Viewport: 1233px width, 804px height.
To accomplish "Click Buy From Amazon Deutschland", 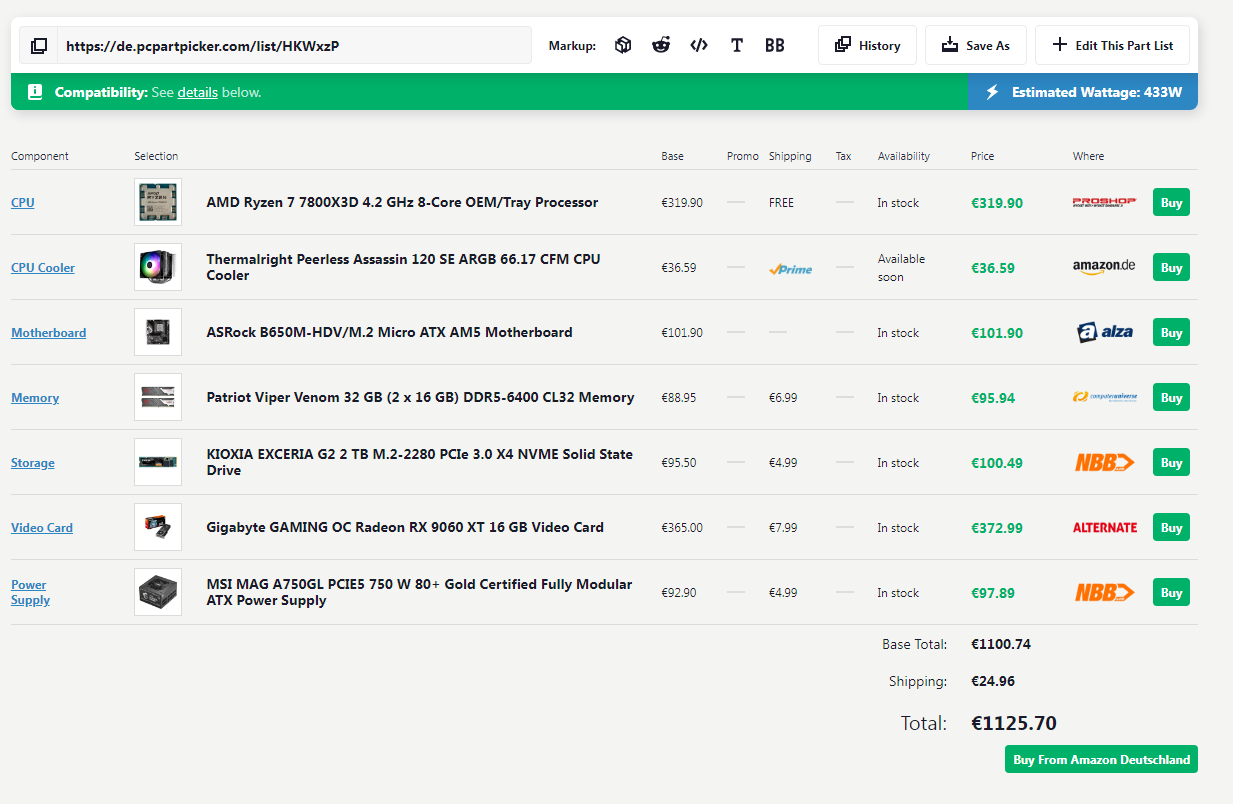I will tap(1101, 759).
